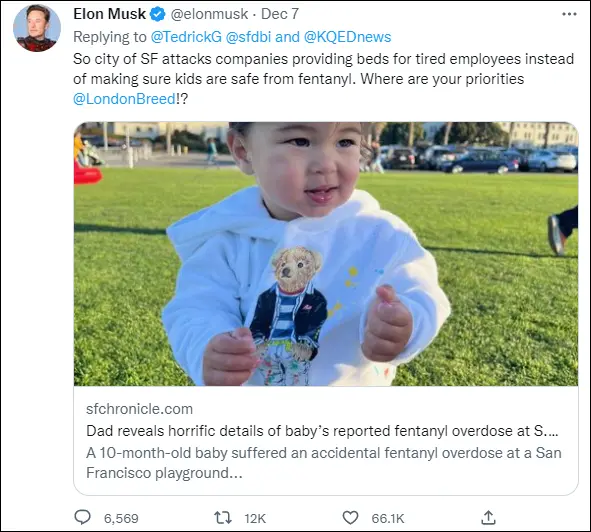Click the @LondonBreed mention
This screenshot has height=532, width=591.
tap(124, 99)
